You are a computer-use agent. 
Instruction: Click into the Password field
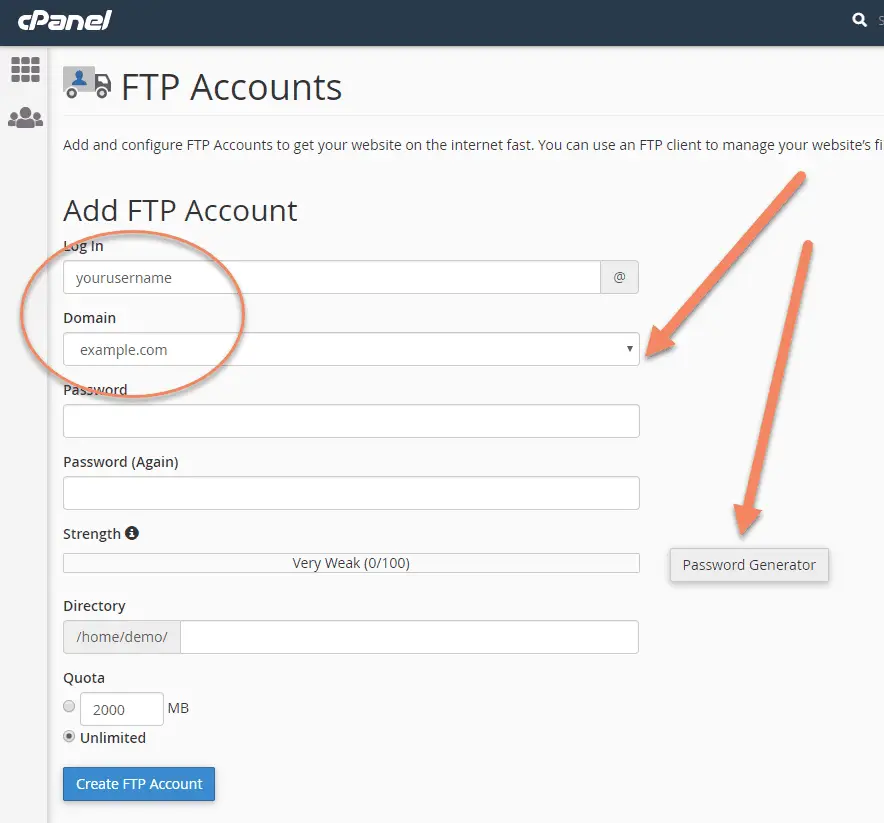pos(351,421)
